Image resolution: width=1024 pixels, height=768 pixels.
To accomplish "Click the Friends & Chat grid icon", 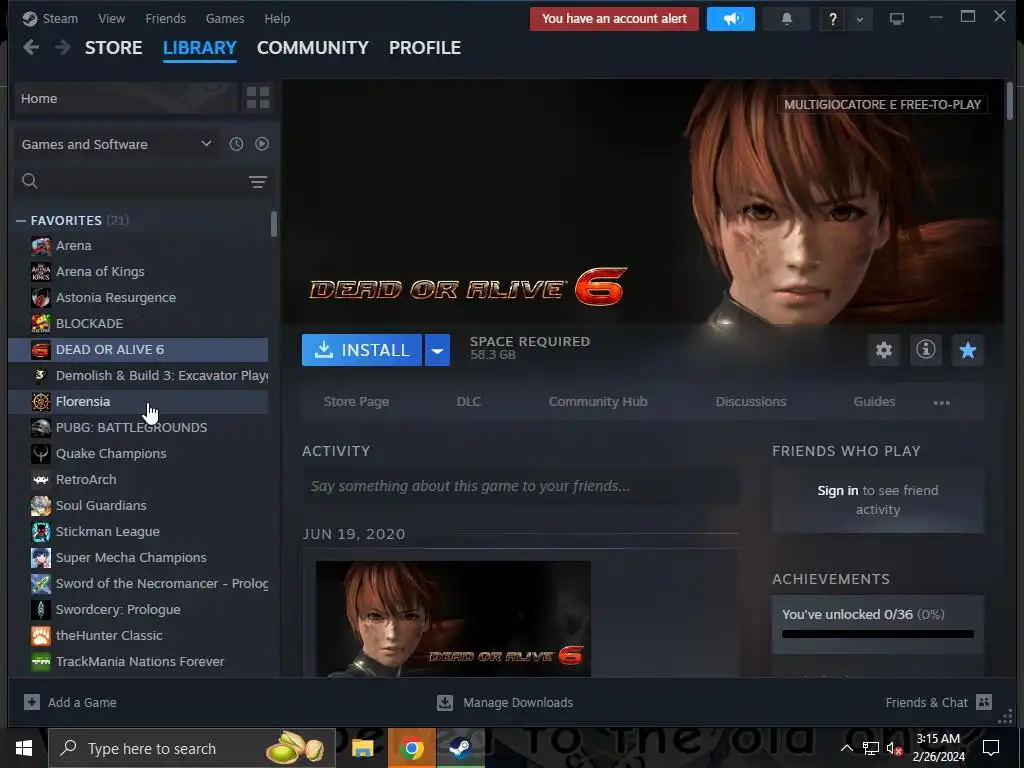I will 984,702.
